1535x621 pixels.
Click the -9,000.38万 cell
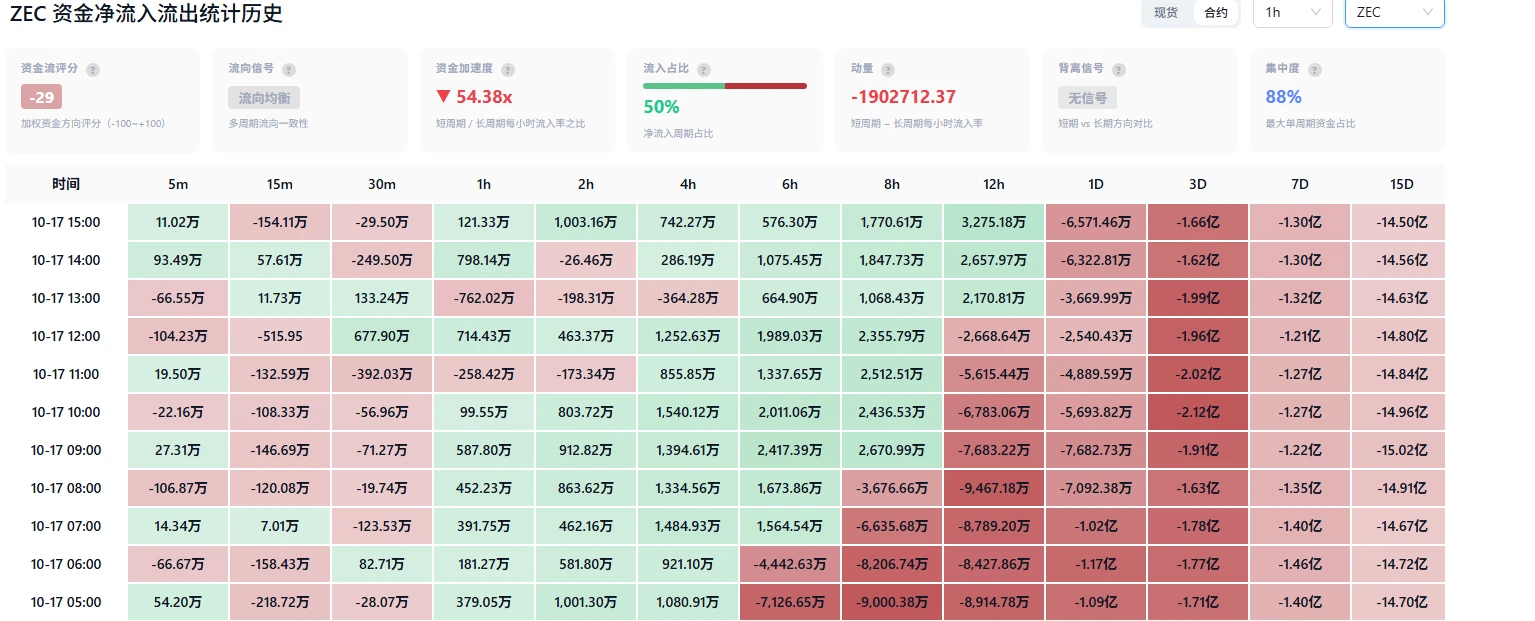coord(892,602)
